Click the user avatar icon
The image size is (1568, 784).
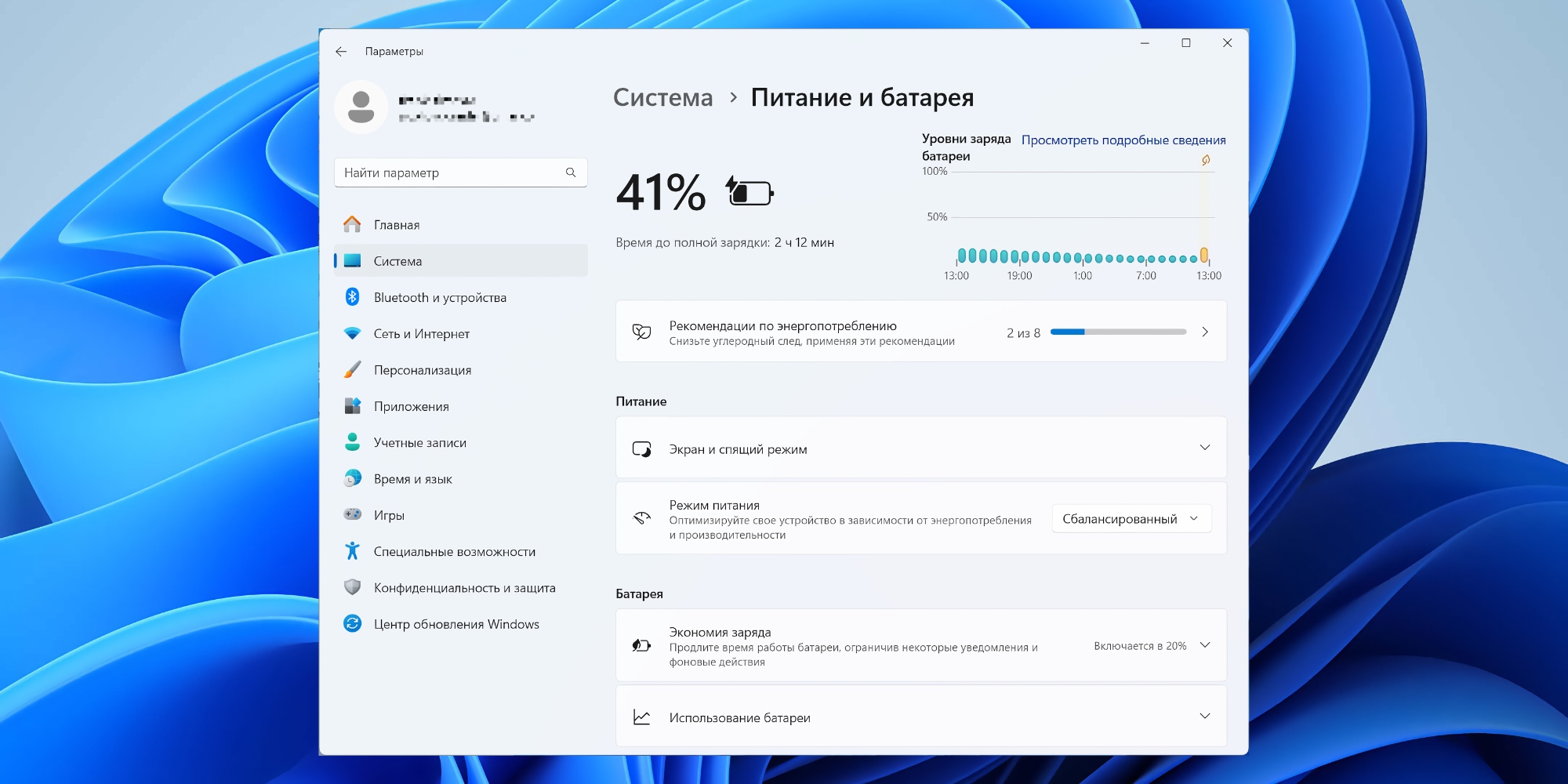pos(361,107)
